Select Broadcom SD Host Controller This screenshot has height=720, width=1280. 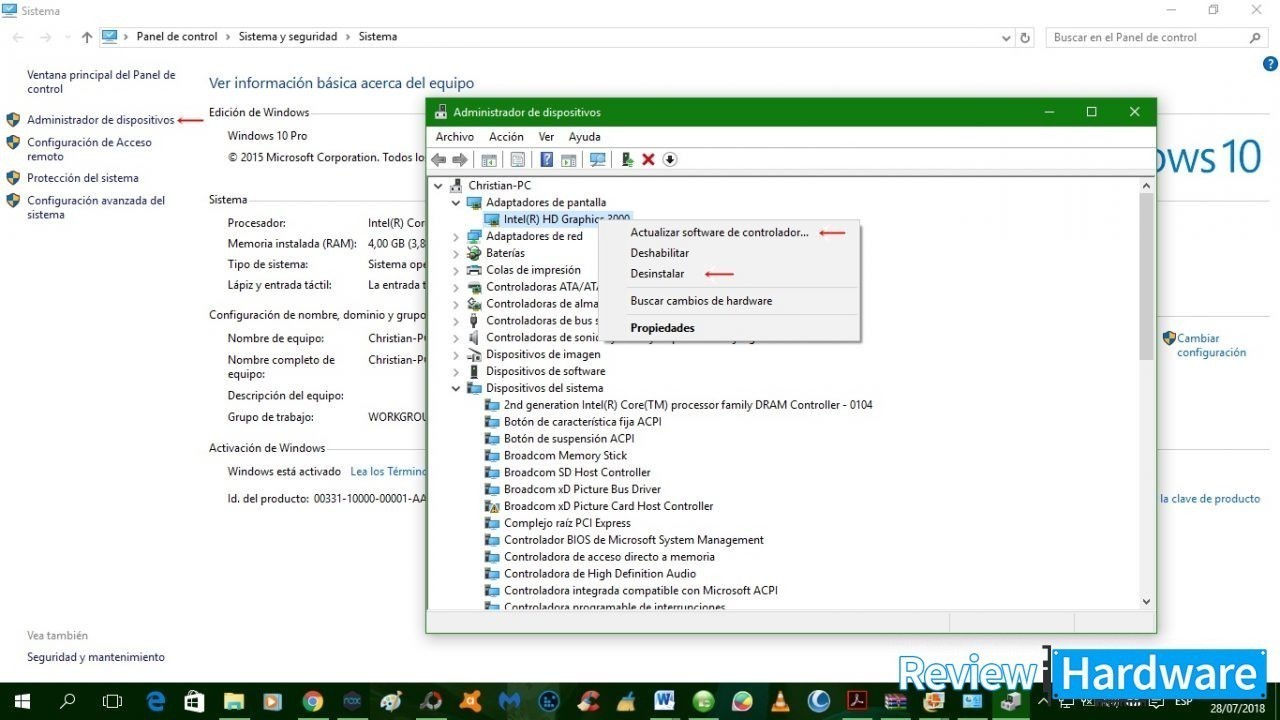click(577, 472)
